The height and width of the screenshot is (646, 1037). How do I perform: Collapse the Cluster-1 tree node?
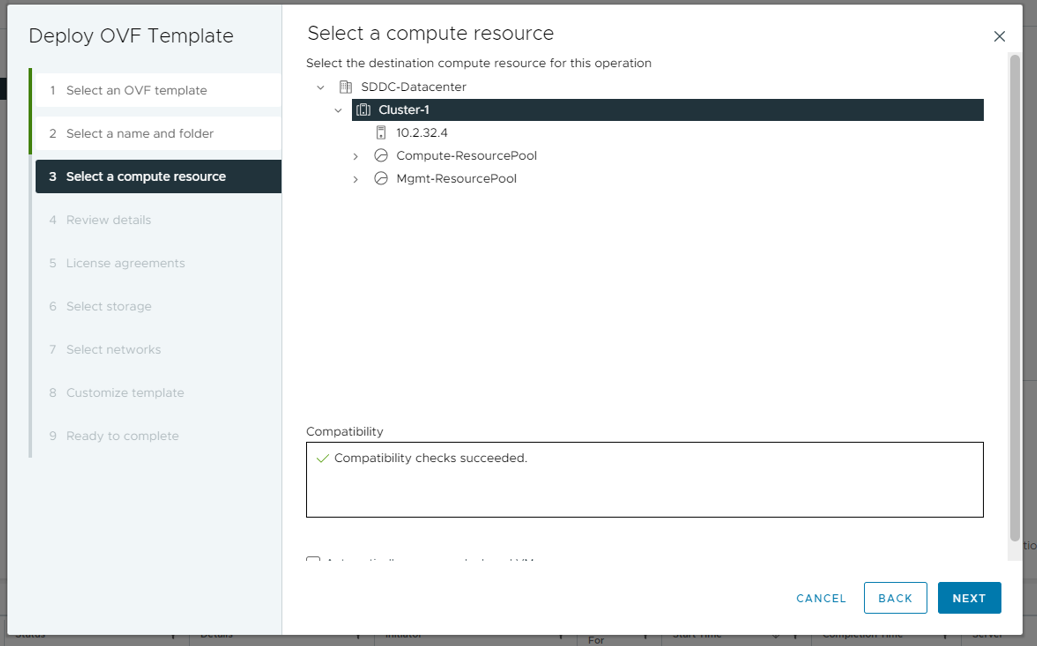point(338,110)
